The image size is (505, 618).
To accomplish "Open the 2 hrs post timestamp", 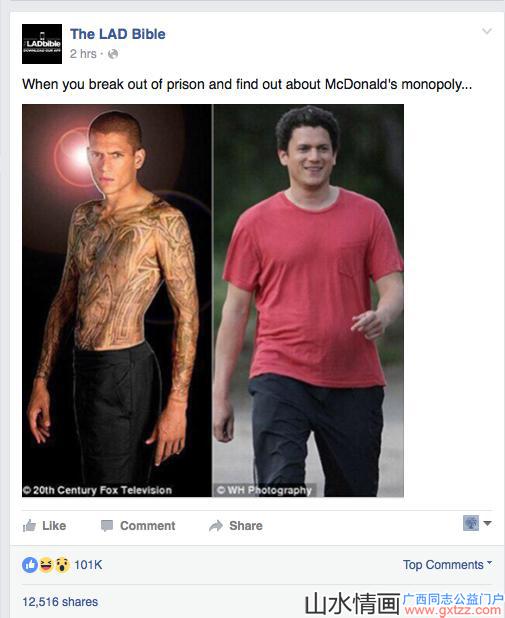I will pyautogui.click(x=83, y=54).
